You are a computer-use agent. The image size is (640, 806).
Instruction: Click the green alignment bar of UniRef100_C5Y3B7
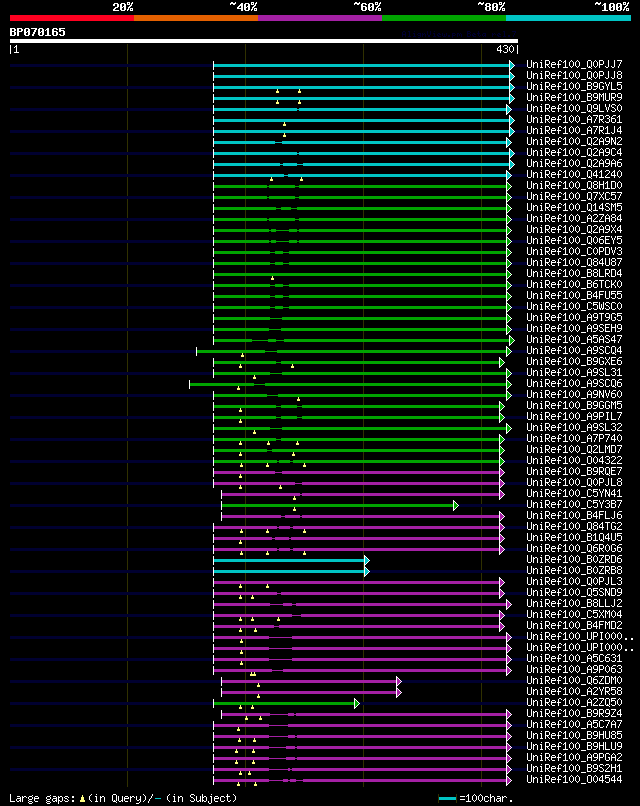[337, 505]
